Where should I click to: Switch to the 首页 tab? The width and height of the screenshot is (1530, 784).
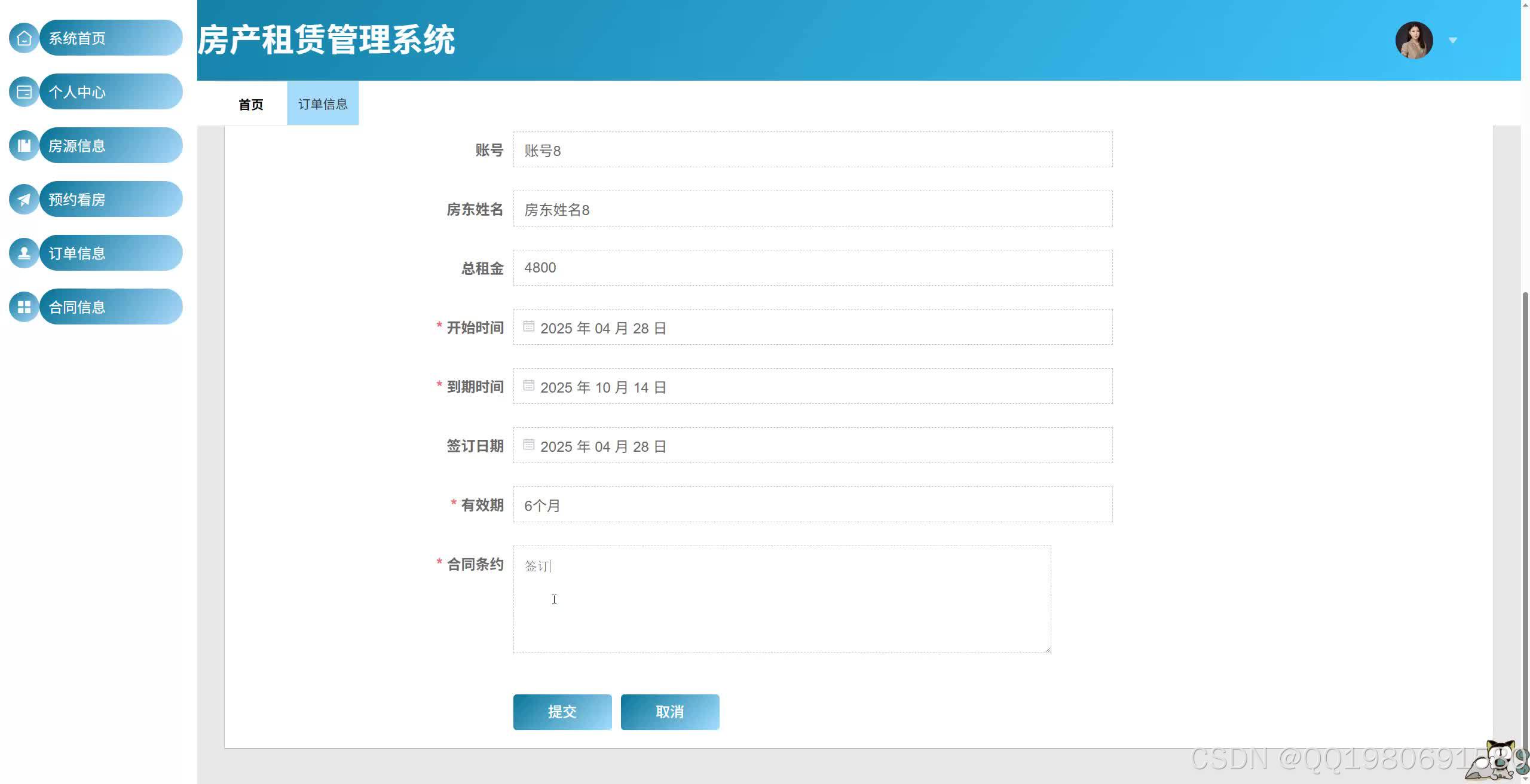(251, 105)
